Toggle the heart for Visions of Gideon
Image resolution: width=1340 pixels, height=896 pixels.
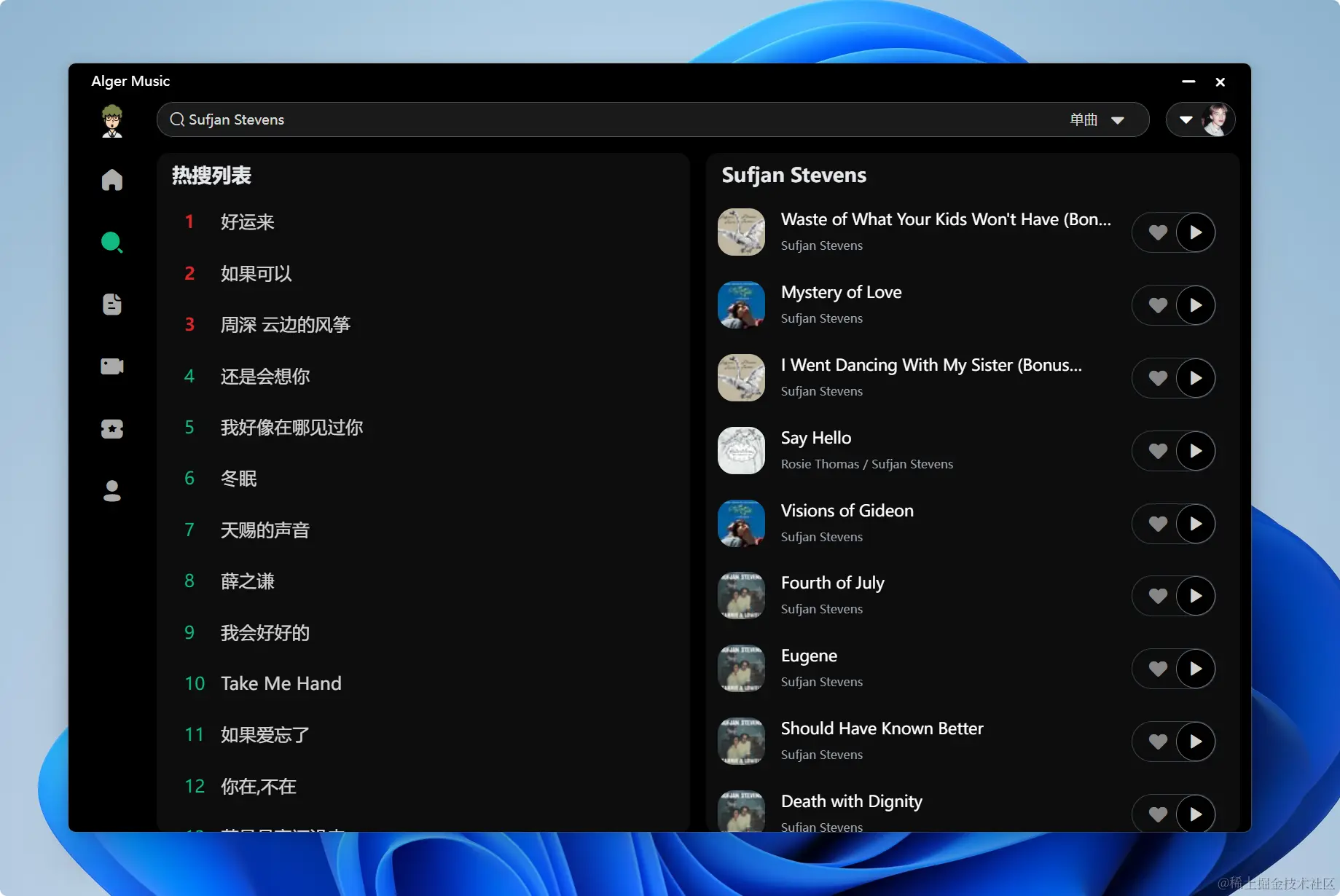coord(1158,524)
